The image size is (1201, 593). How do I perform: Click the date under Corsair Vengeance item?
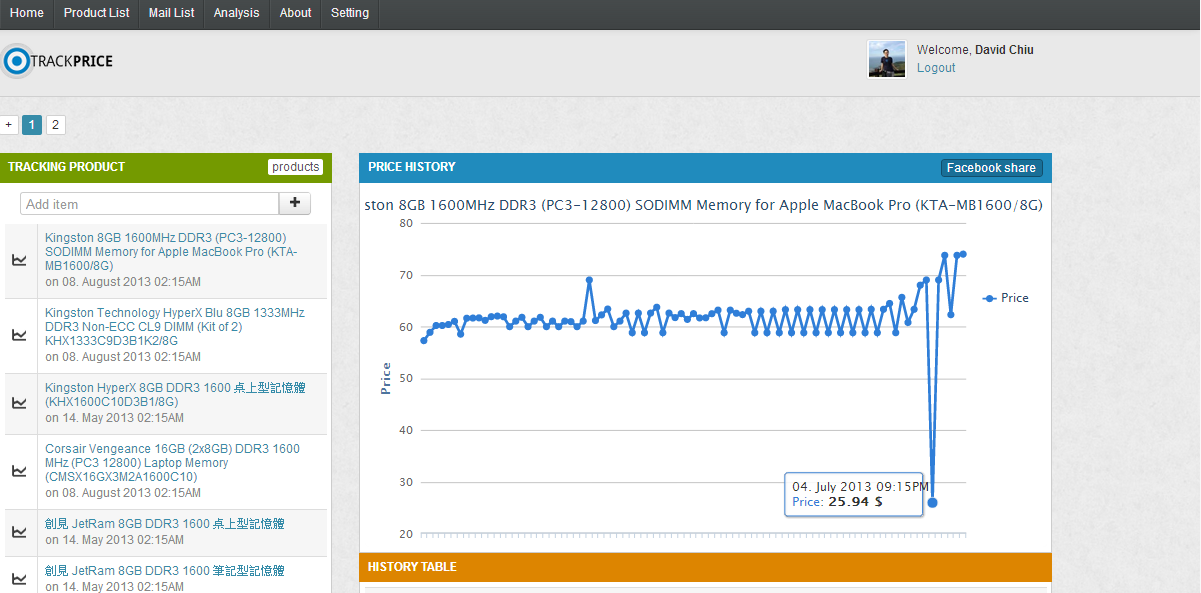click(x=123, y=493)
